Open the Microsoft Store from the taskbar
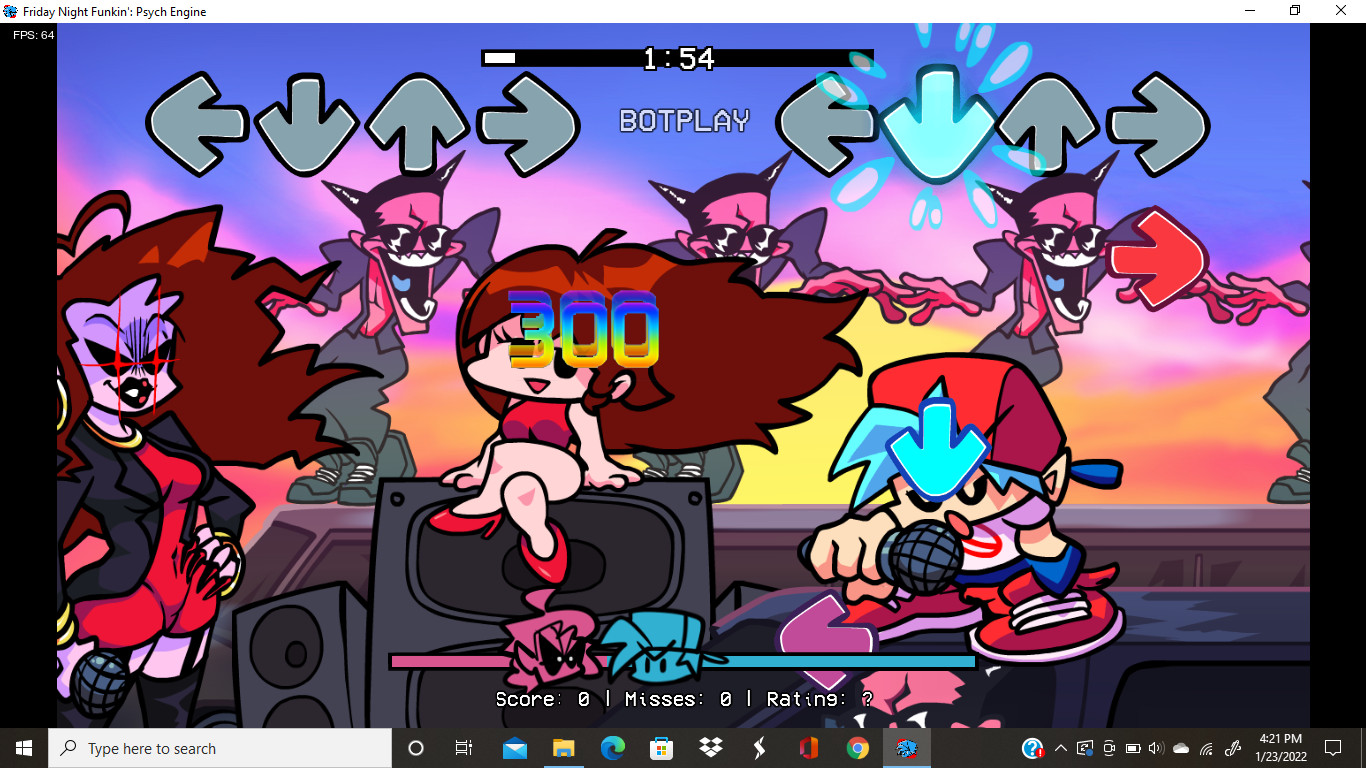 click(x=661, y=748)
